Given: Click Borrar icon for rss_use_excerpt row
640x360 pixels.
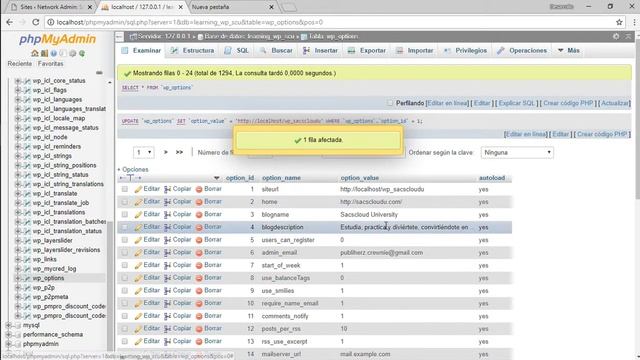Looking at the screenshot, I should click(199, 341).
